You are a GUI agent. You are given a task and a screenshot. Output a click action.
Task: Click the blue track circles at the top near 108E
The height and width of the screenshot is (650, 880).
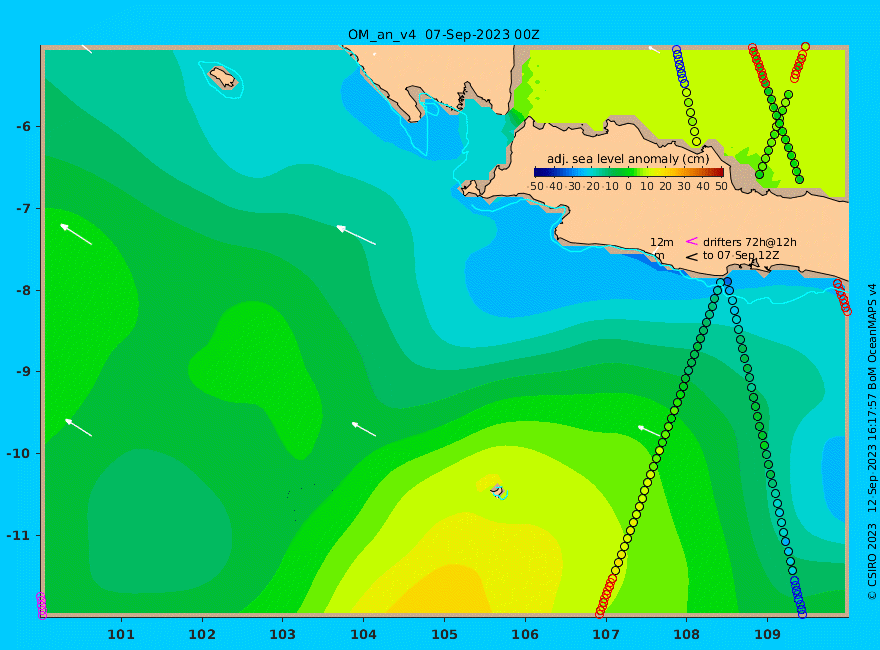680,65
